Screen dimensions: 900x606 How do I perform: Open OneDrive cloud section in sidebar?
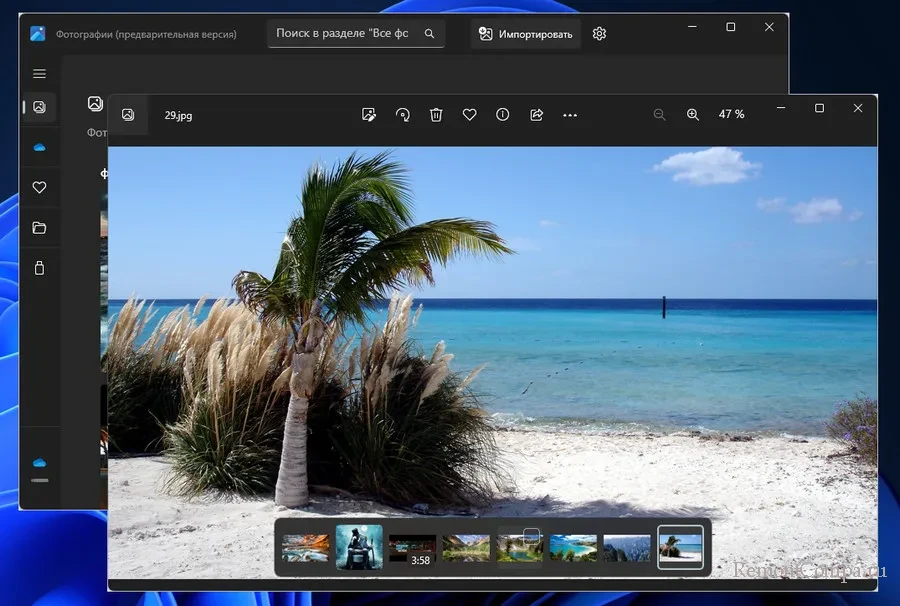(x=40, y=147)
